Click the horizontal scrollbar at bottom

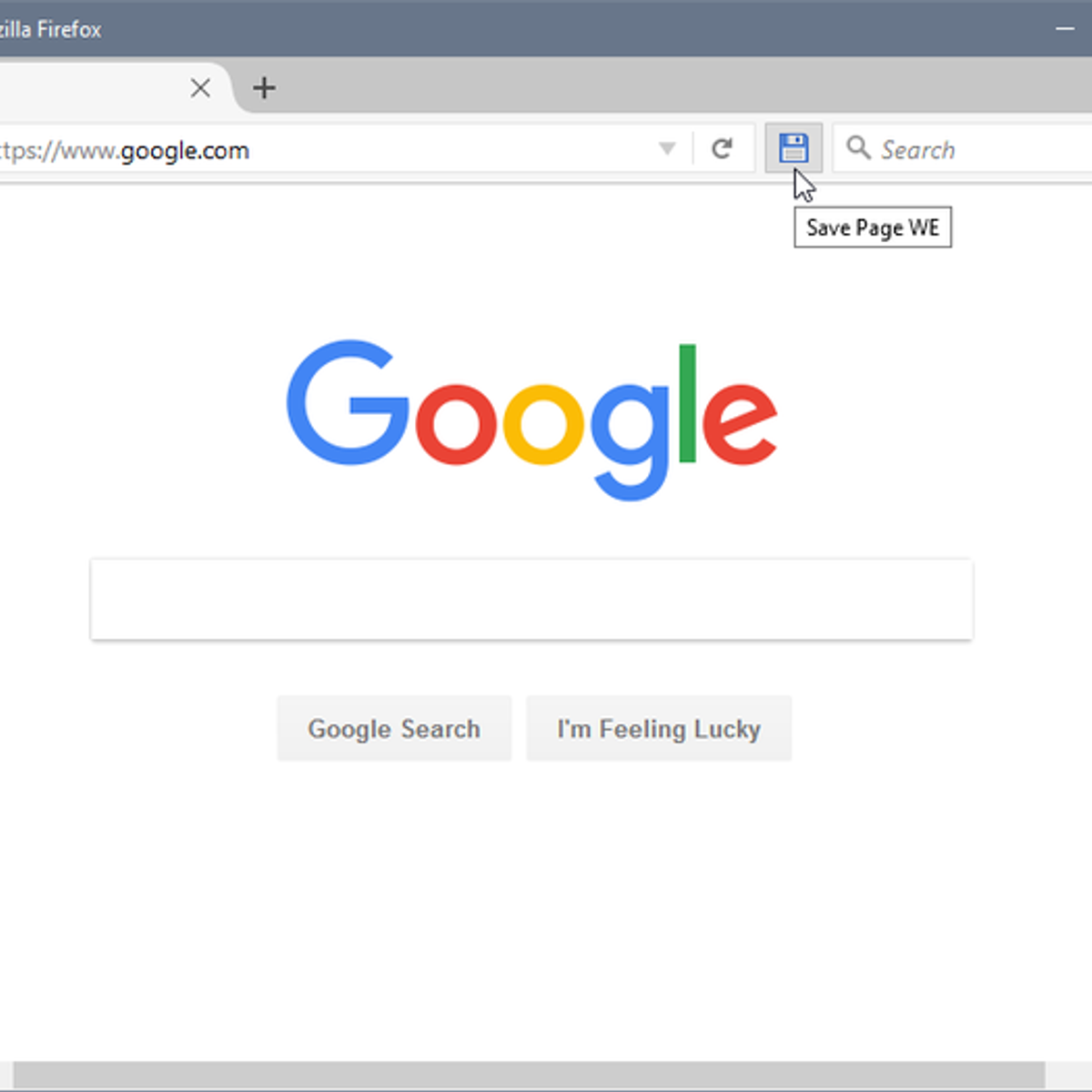tap(528, 1076)
